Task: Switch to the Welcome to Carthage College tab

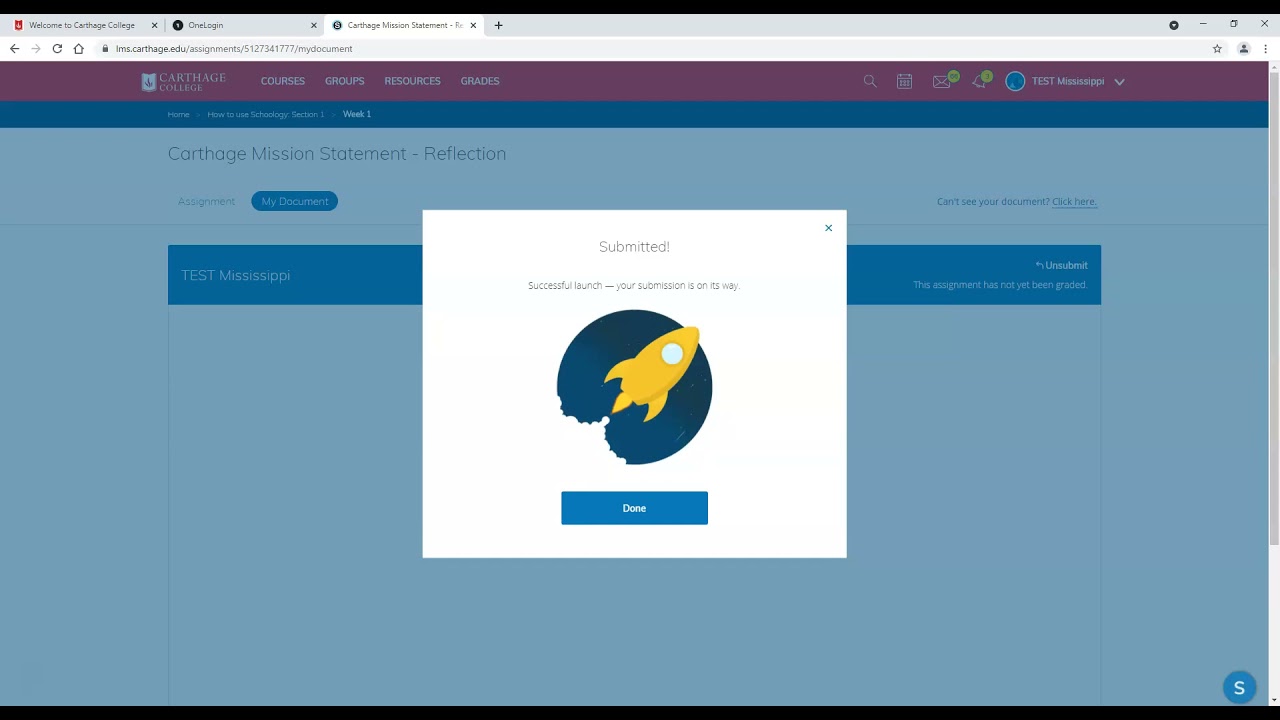Action: tap(82, 25)
